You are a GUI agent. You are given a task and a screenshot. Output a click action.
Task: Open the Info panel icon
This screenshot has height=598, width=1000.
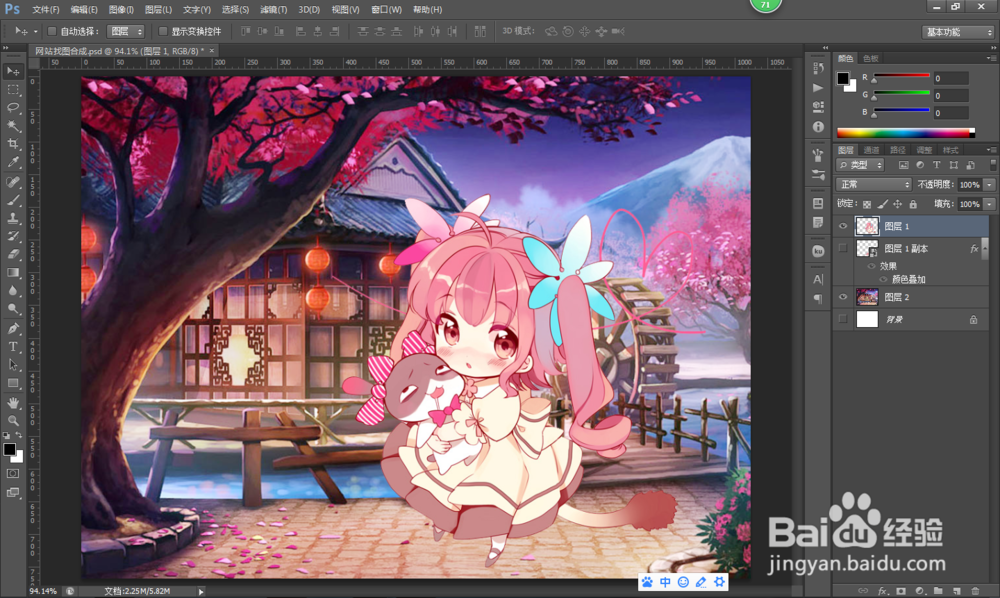pyautogui.click(x=818, y=127)
